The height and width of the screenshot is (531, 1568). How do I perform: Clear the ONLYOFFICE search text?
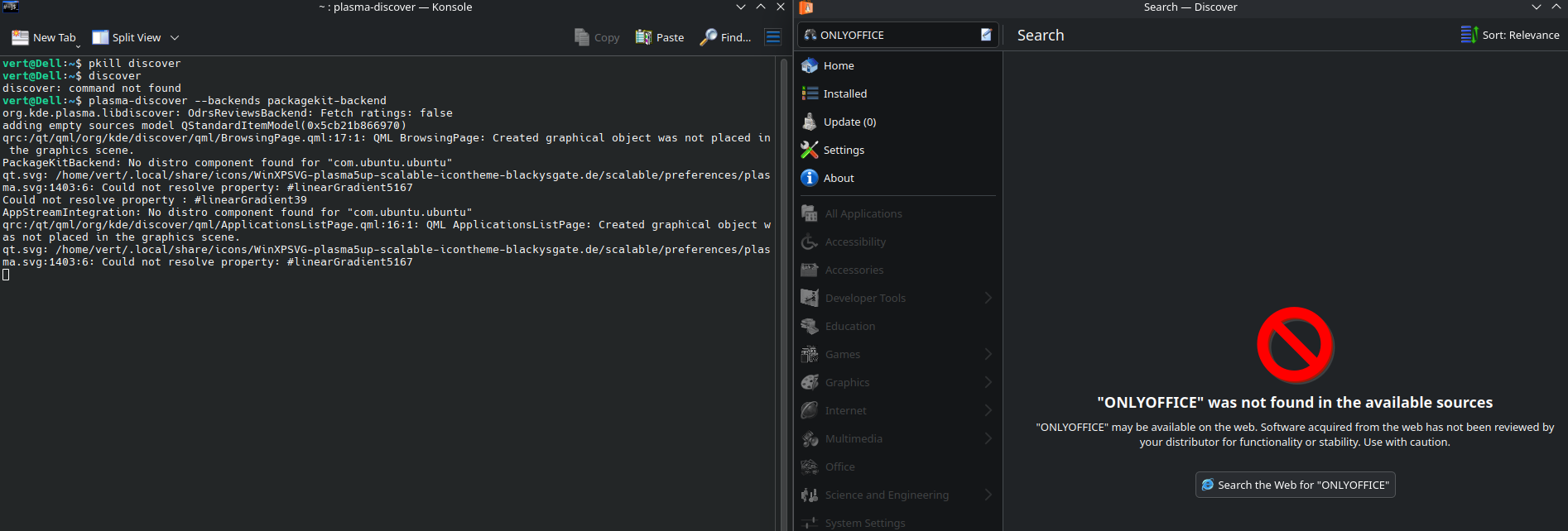tap(986, 35)
